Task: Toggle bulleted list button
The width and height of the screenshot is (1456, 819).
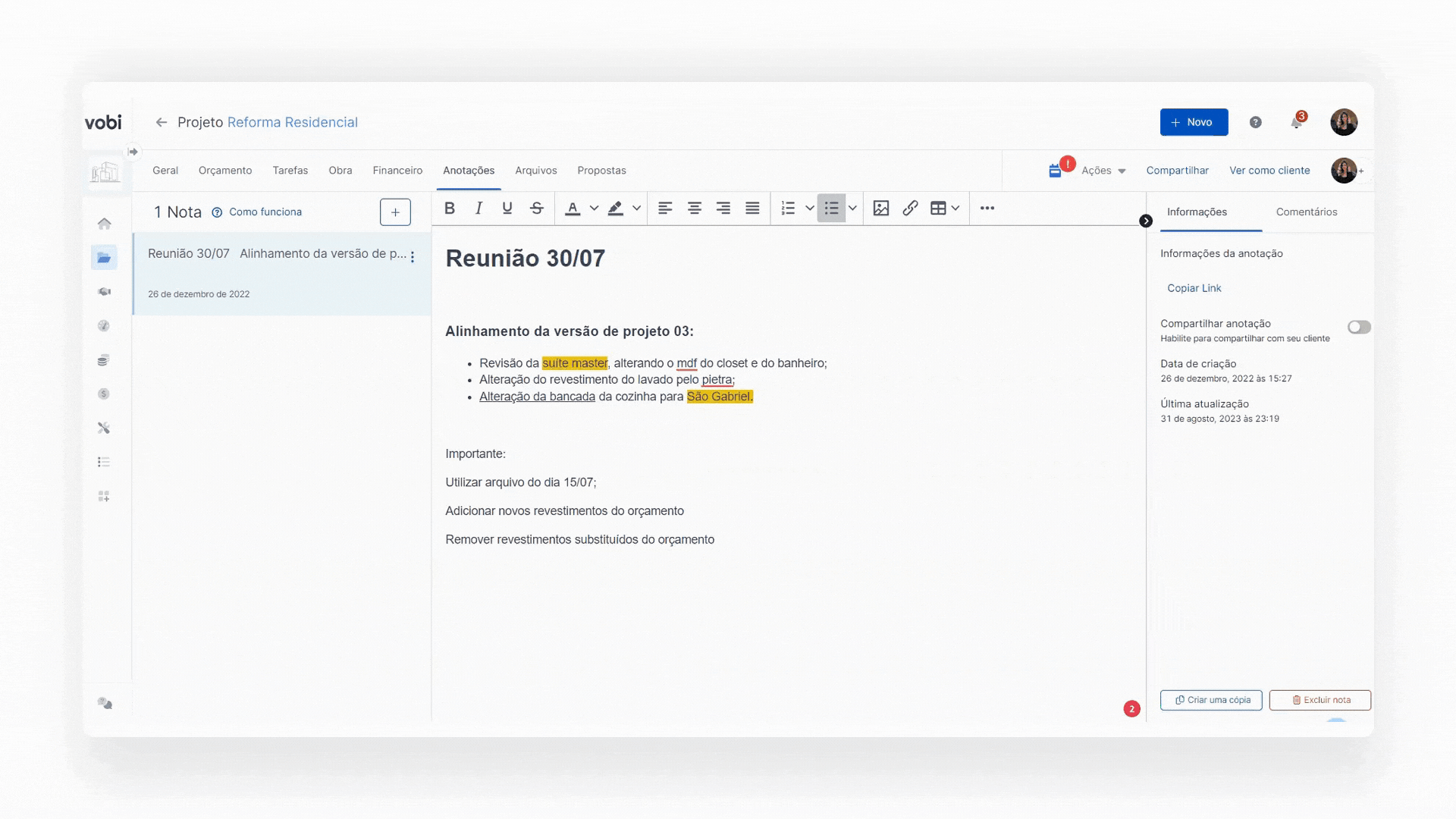Action: [x=831, y=208]
